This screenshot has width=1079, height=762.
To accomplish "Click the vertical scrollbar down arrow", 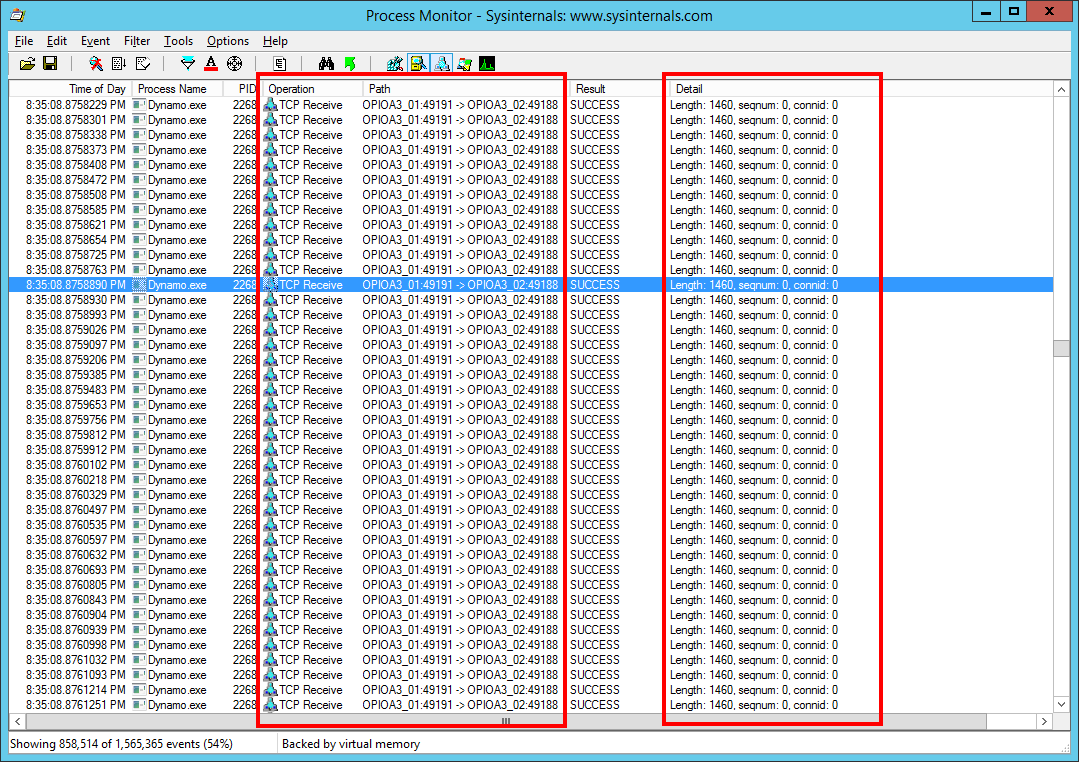I will click(x=1061, y=704).
